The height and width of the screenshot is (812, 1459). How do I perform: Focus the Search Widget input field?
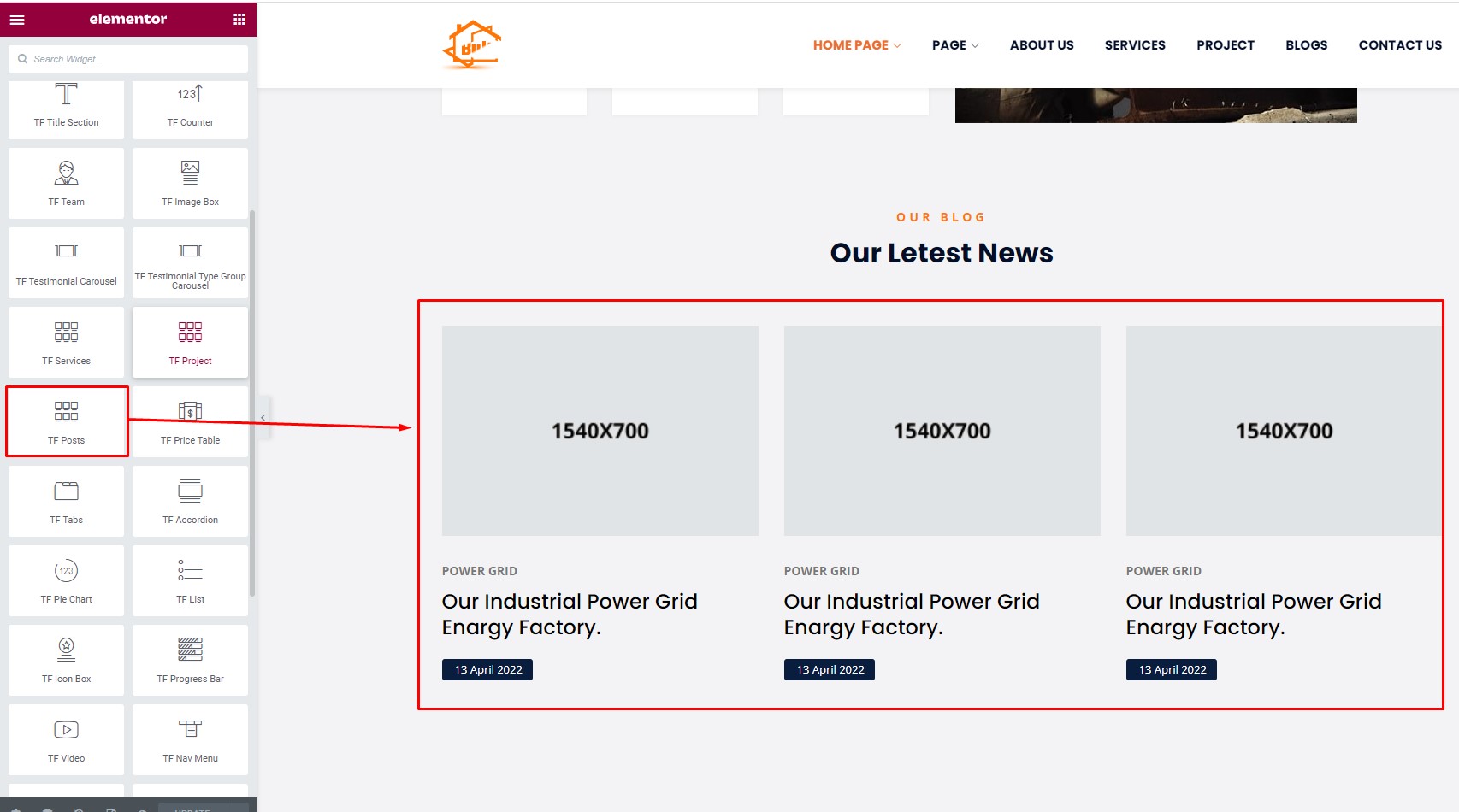128,59
